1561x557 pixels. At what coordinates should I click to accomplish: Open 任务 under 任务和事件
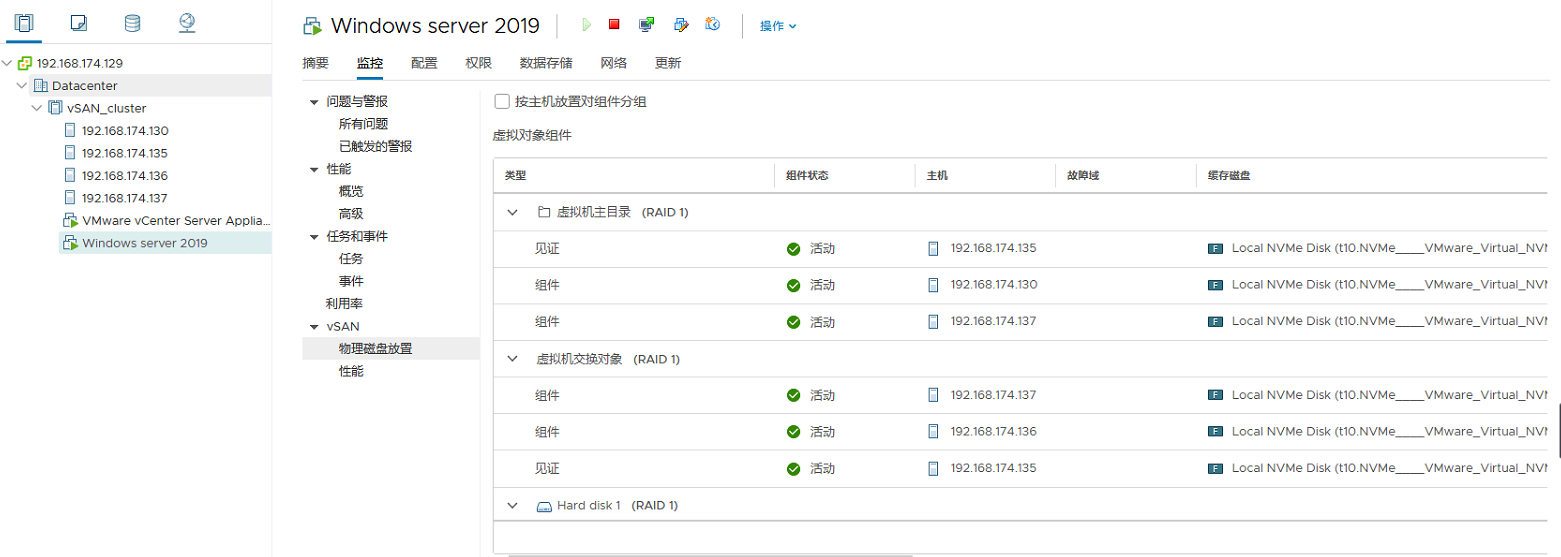click(351, 259)
